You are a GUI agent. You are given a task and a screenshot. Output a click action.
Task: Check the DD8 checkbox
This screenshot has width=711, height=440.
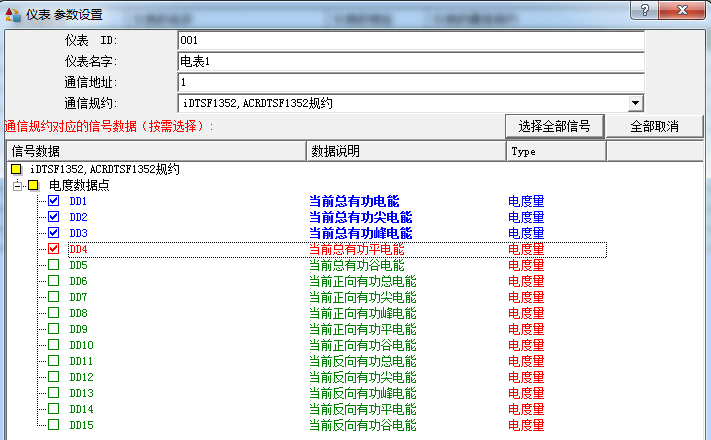click(x=54, y=313)
